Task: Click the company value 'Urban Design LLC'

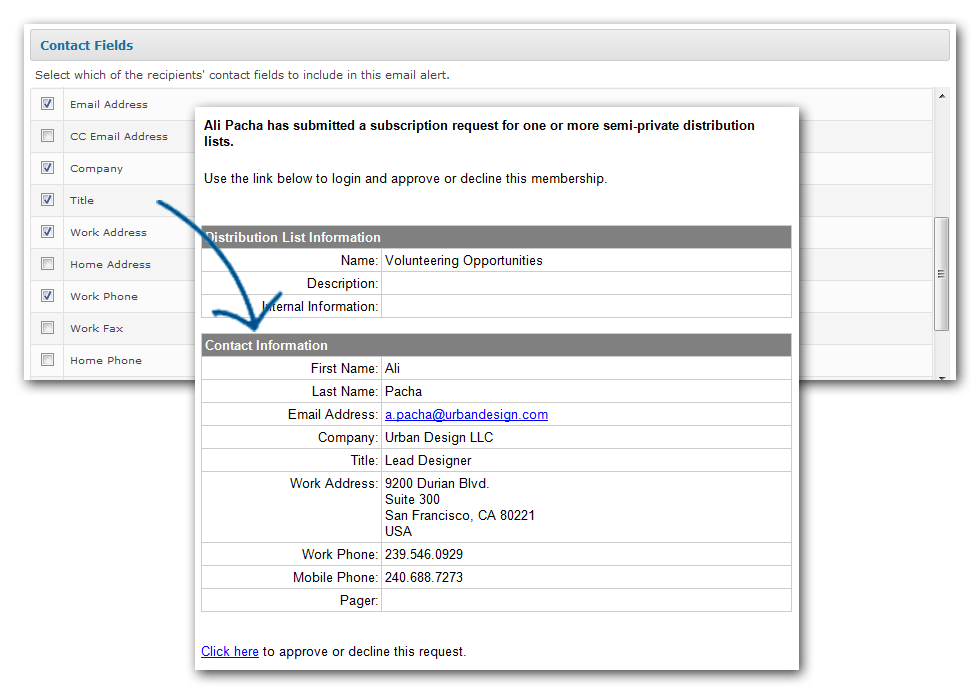Action: (x=439, y=438)
